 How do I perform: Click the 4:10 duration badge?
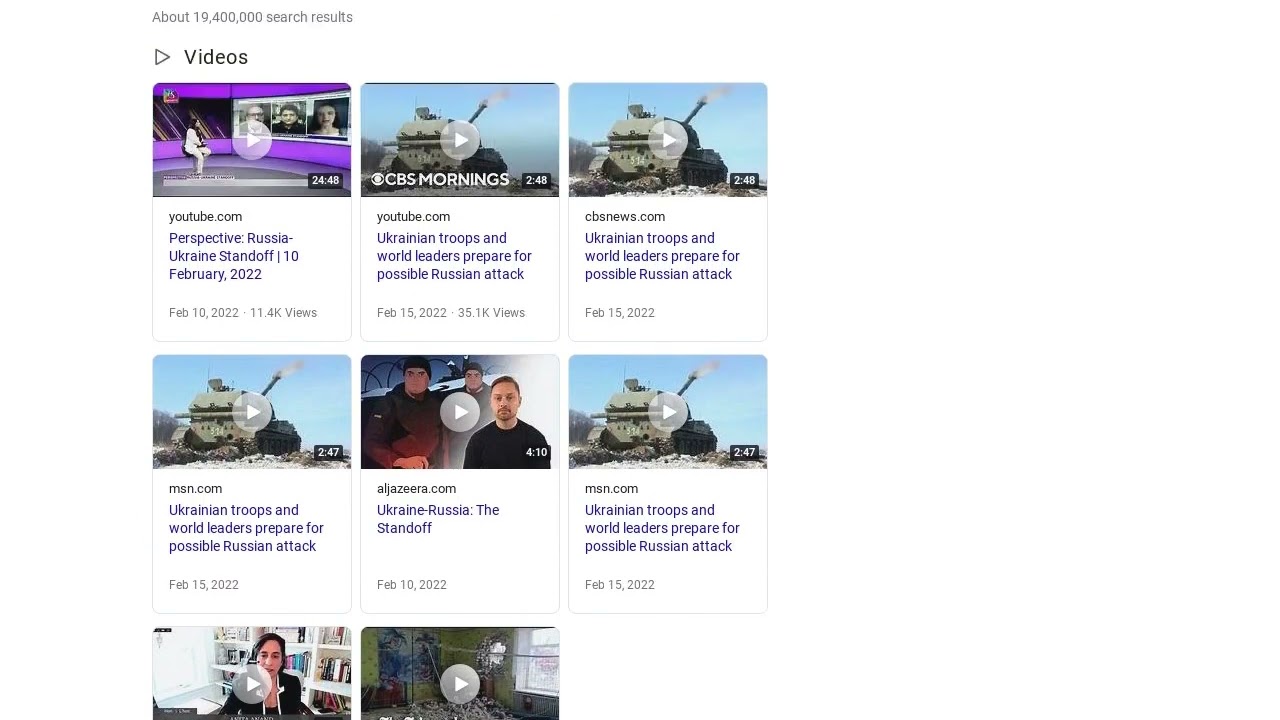coord(537,453)
